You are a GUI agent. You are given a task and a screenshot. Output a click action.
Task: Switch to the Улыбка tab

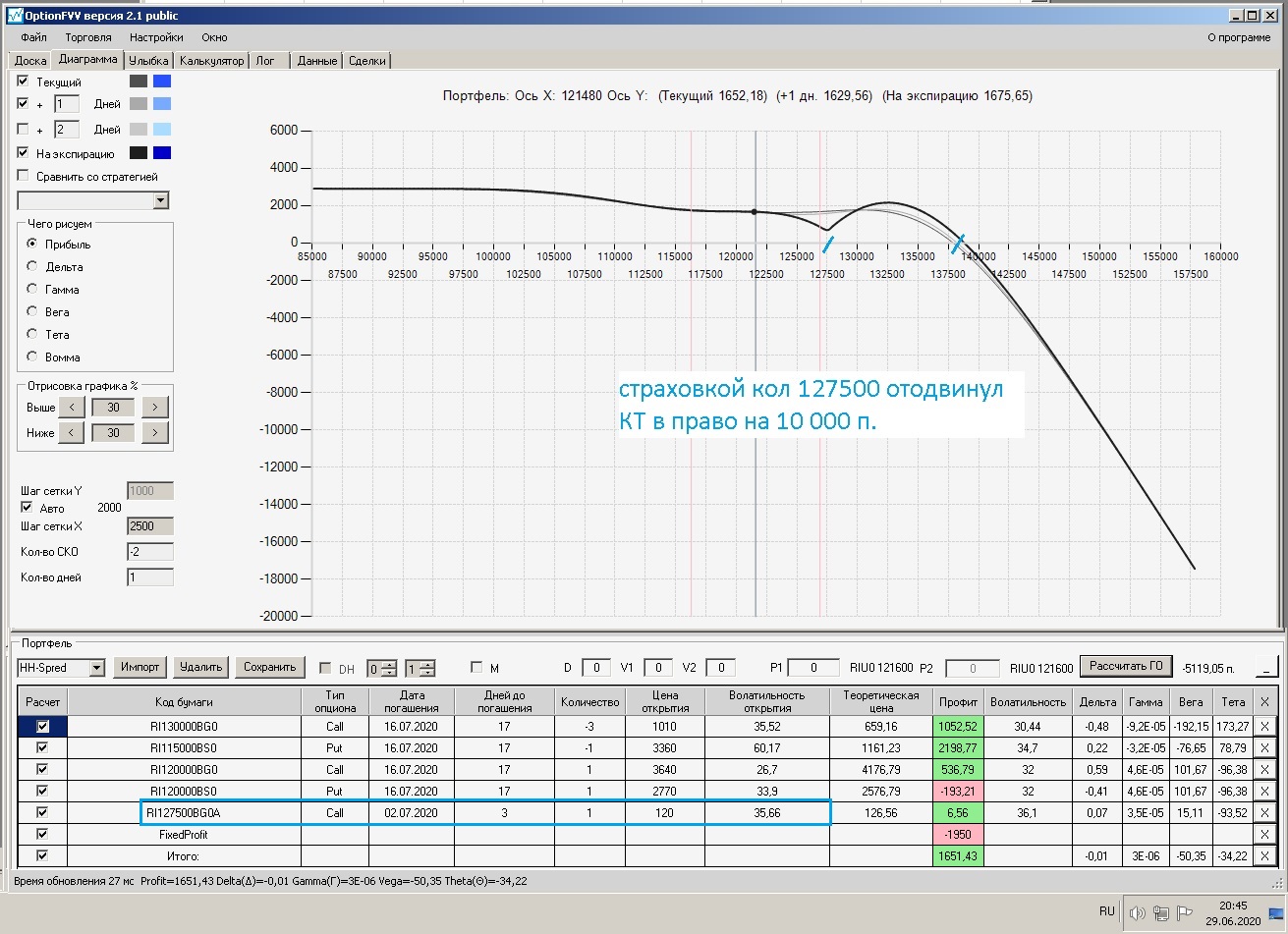(148, 61)
